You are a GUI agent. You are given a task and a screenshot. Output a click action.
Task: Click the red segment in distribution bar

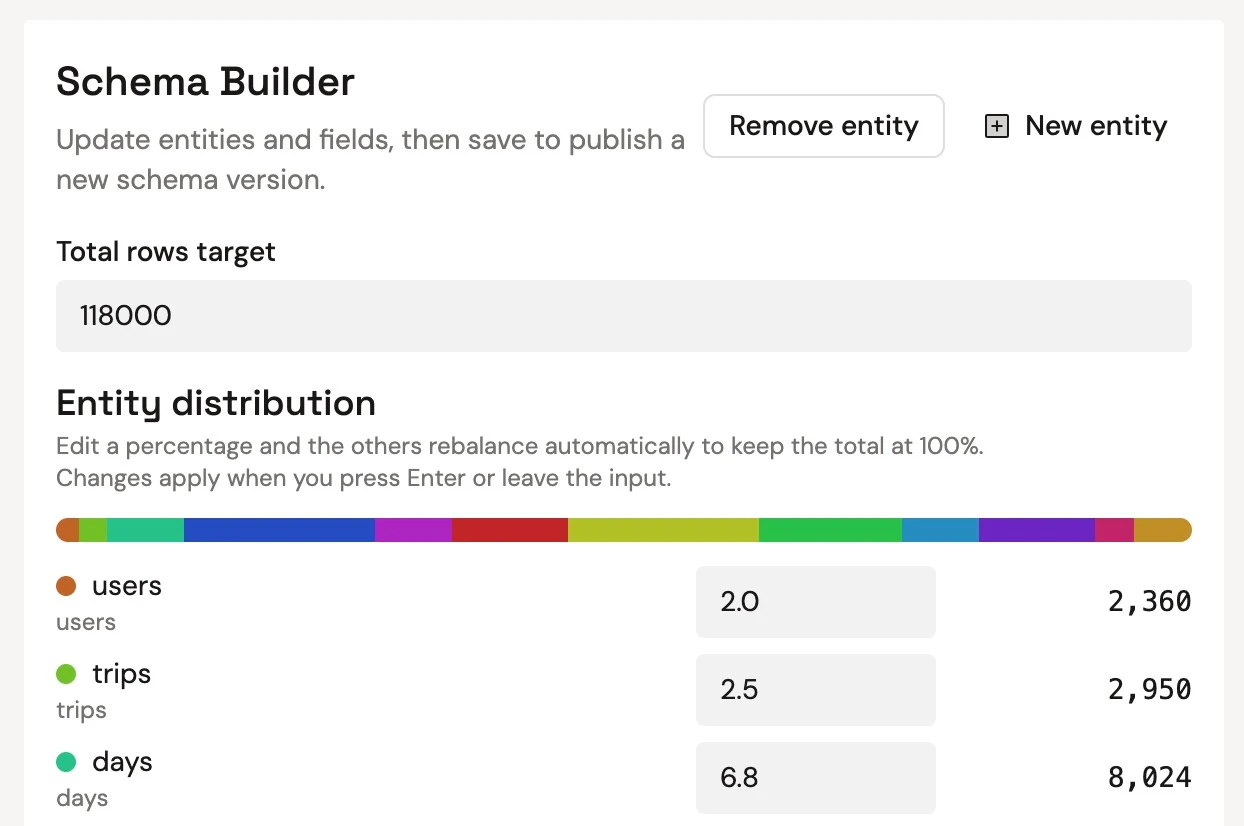point(510,530)
